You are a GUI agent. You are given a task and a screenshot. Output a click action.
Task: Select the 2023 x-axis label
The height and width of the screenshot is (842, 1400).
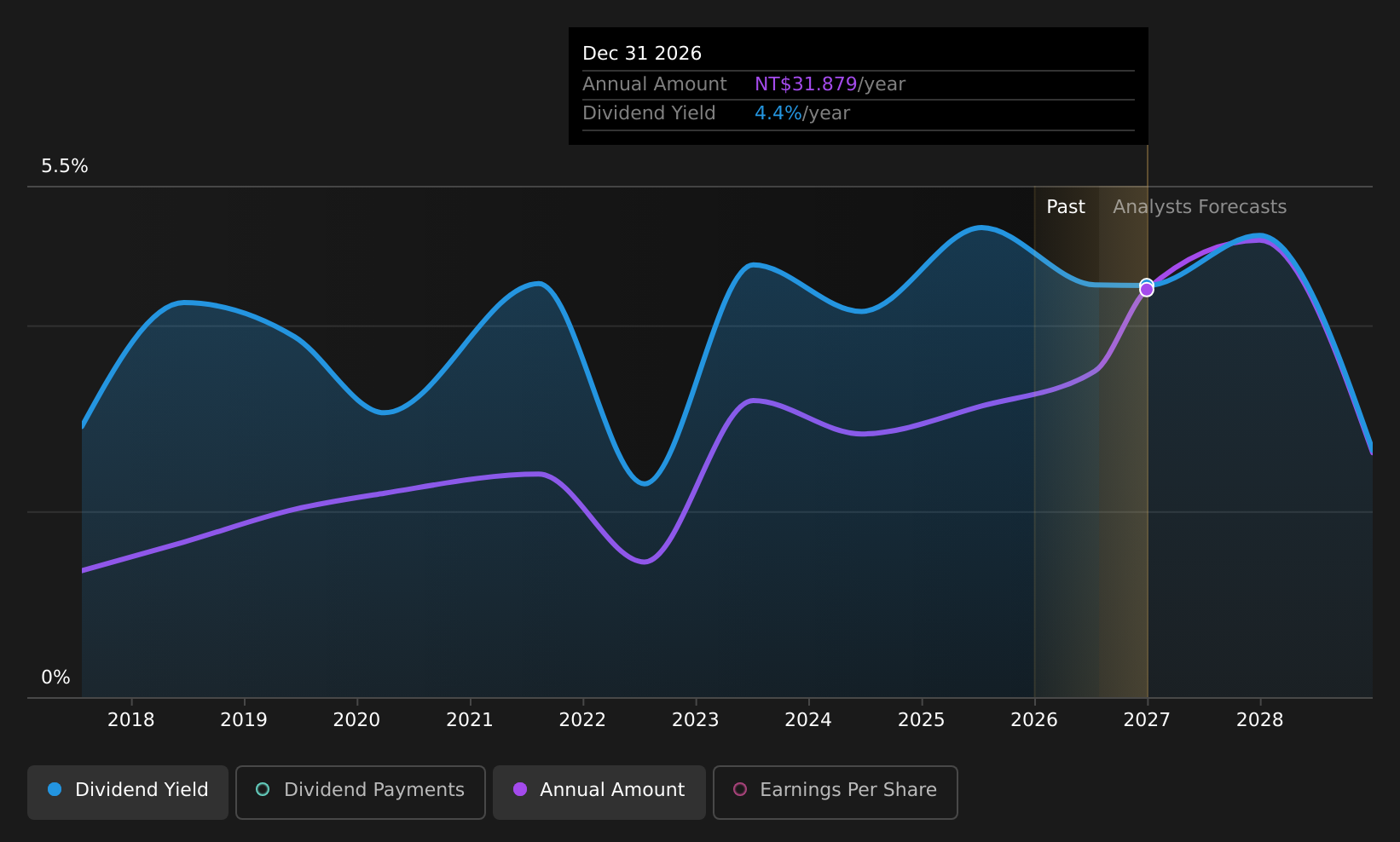tap(696, 720)
